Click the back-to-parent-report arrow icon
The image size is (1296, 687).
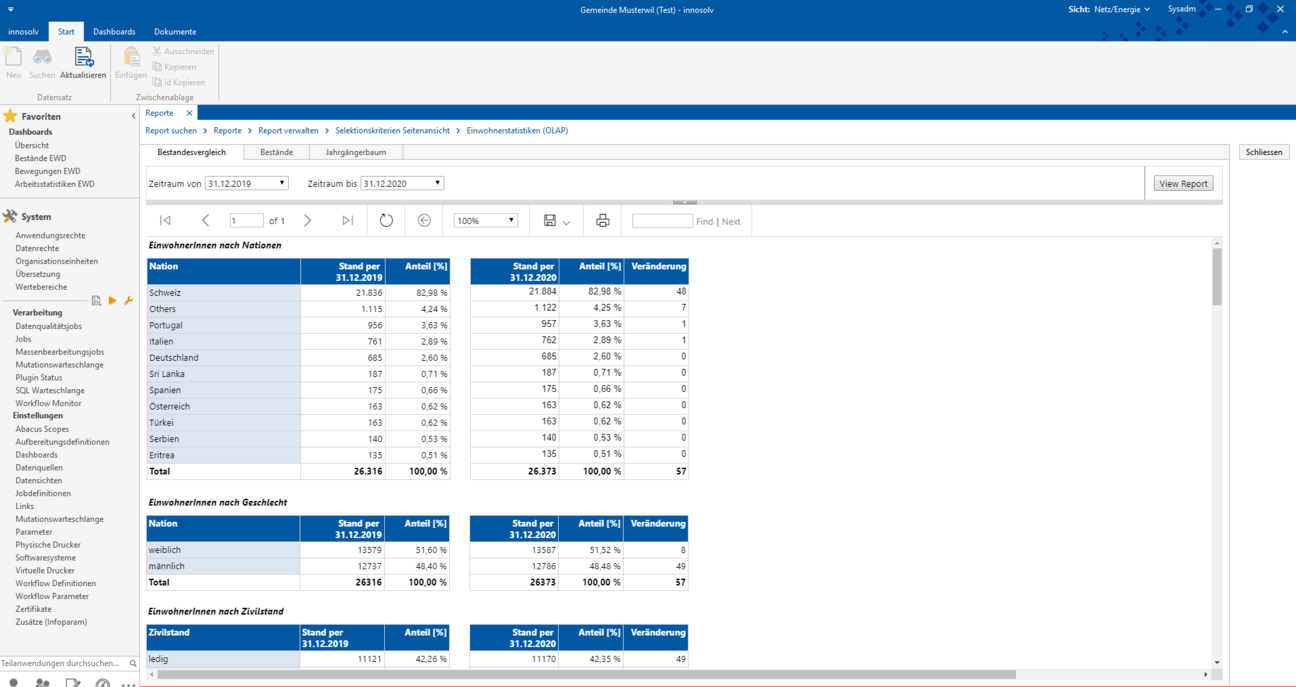[x=424, y=221]
